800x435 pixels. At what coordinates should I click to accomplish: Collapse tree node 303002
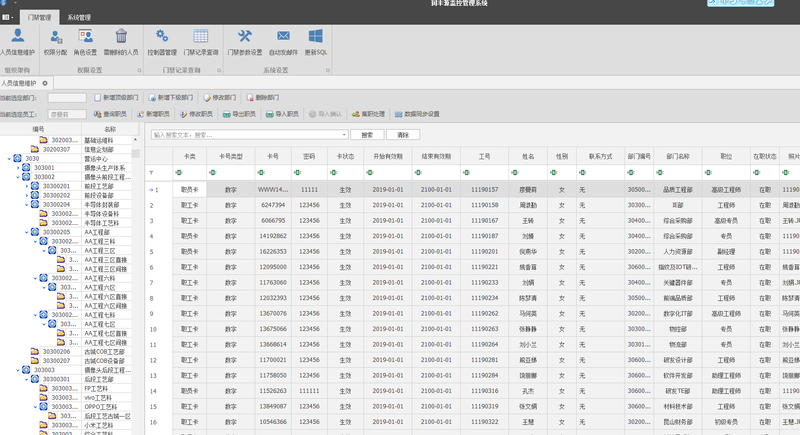point(18,177)
